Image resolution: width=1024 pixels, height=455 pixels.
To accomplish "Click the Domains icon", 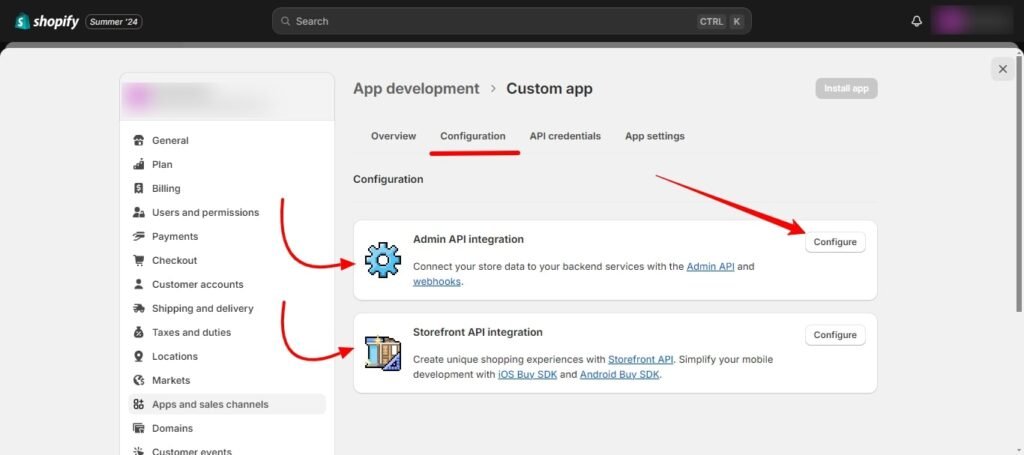I will click(138, 428).
